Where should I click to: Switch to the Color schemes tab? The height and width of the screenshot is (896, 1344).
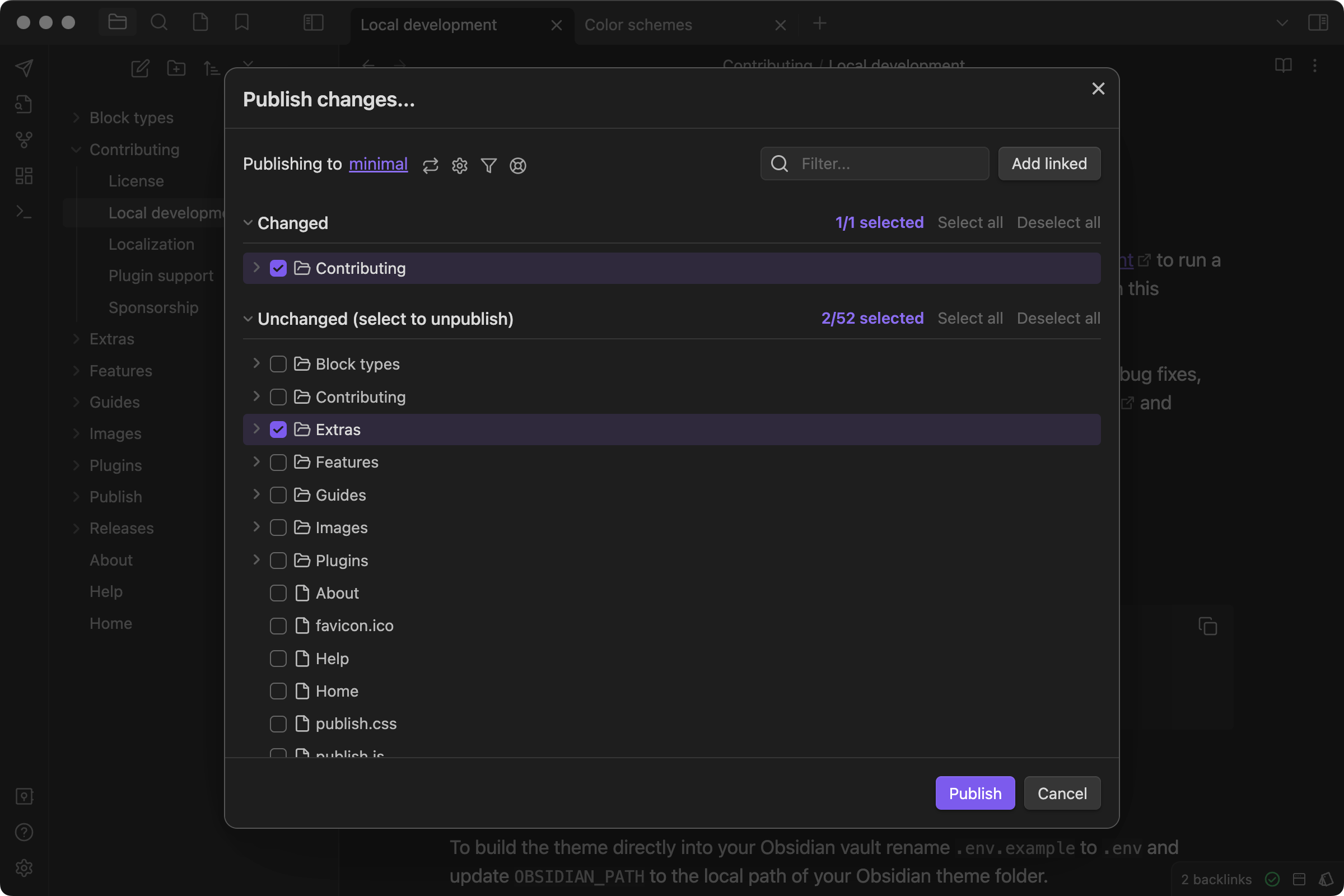pos(638,25)
